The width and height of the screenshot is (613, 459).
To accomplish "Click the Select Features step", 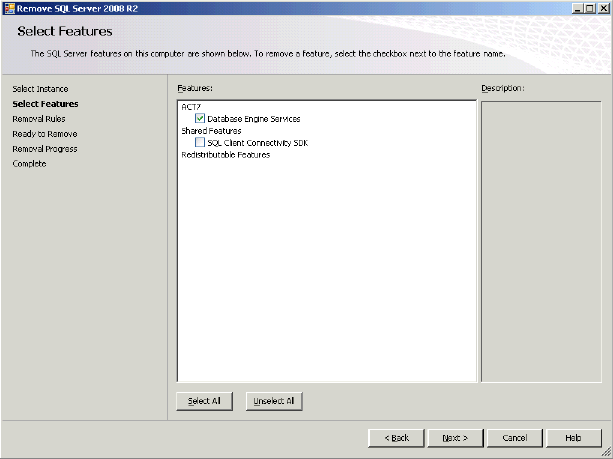I will tap(45, 104).
